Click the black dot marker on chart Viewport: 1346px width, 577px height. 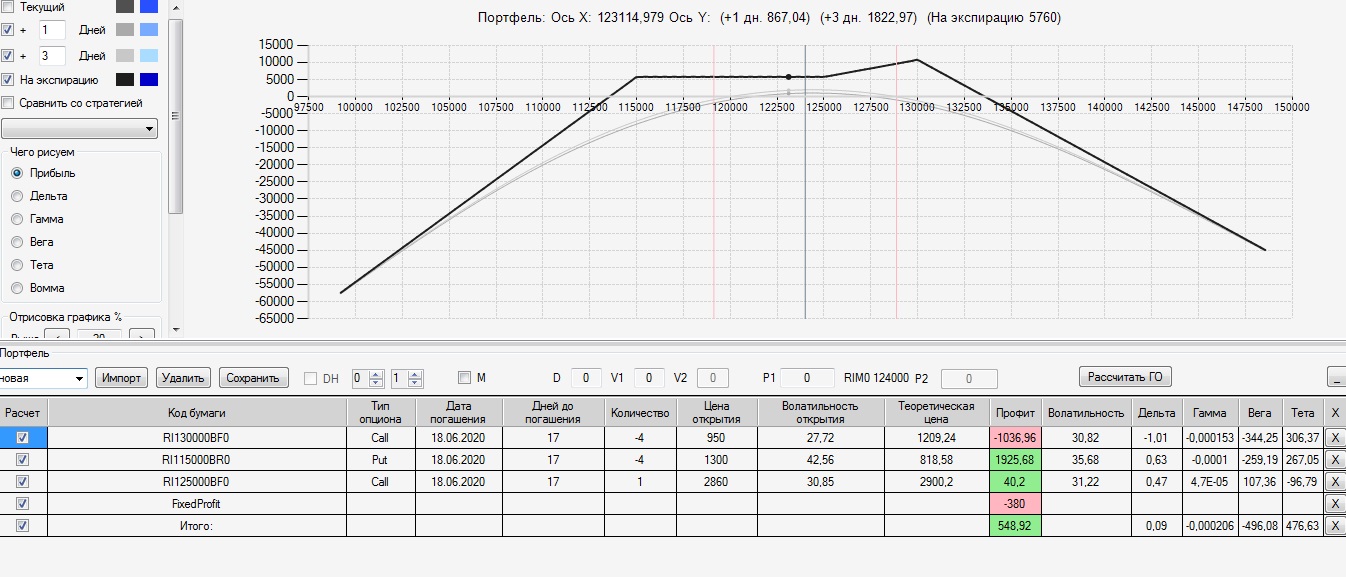788,77
